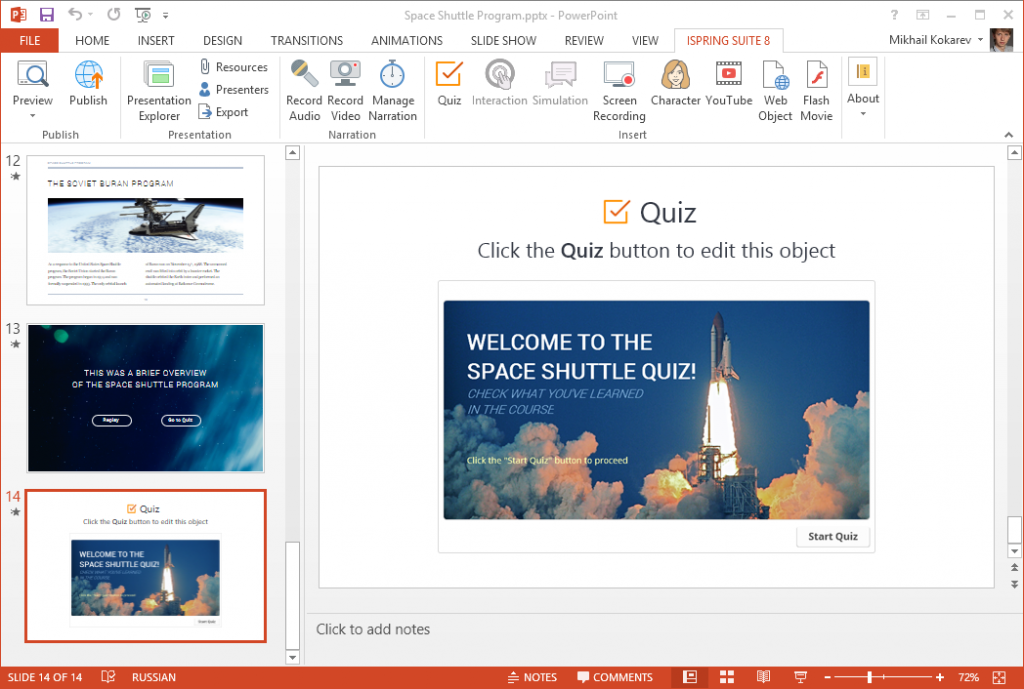Click the Start Quiz button on slide
This screenshot has width=1024, height=689.
833,536
